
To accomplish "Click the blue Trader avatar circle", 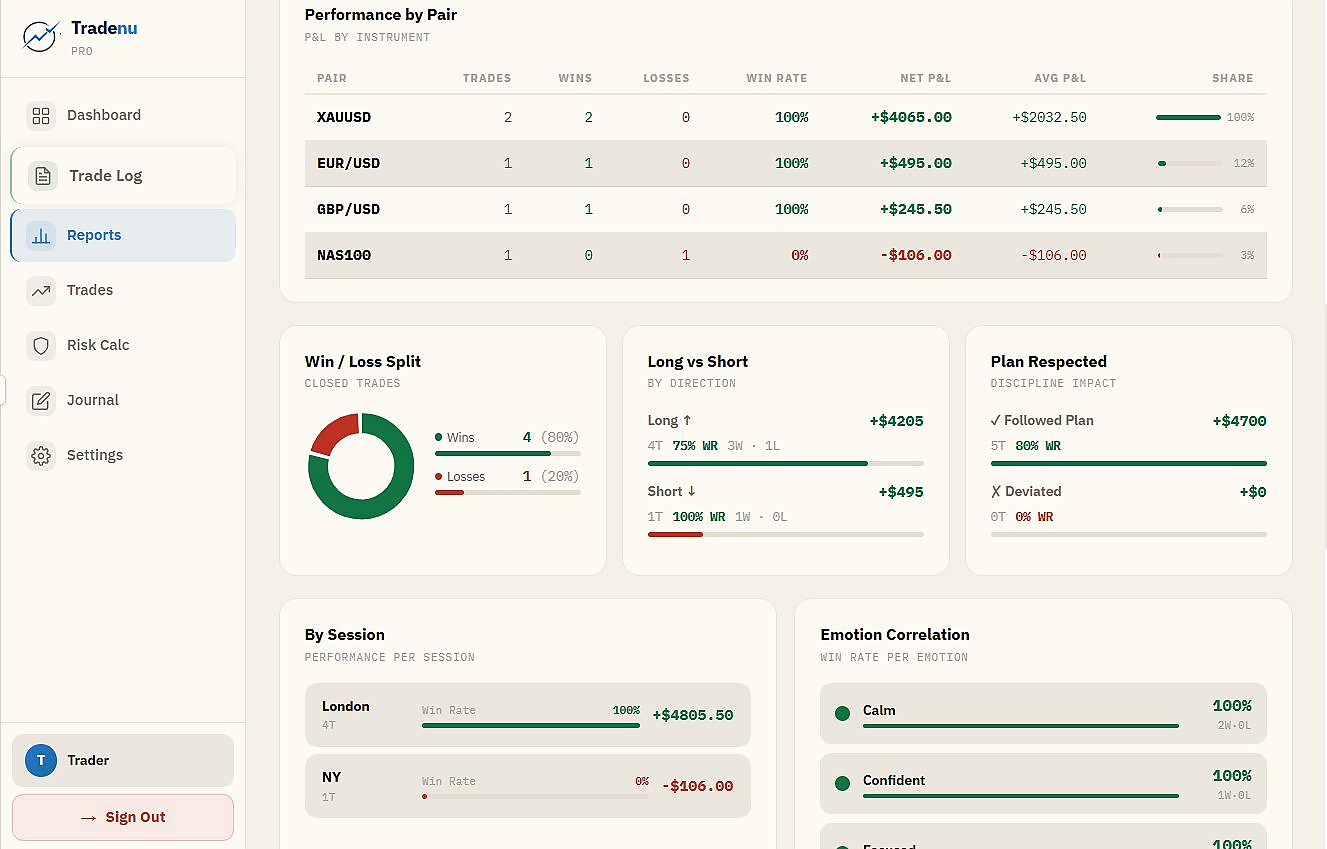I will coord(41,760).
